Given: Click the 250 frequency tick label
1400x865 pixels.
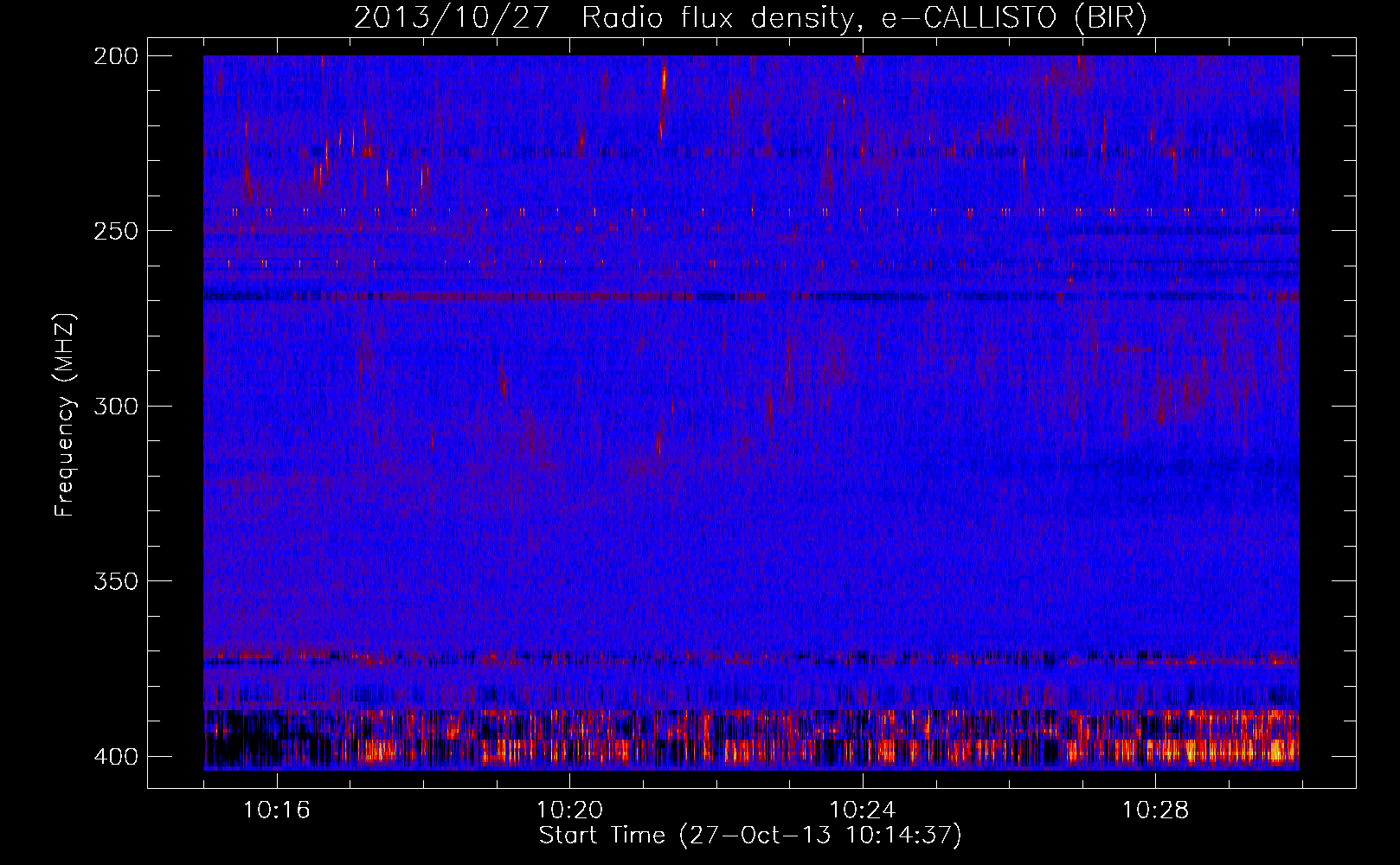Looking at the screenshot, I should pos(115,231).
